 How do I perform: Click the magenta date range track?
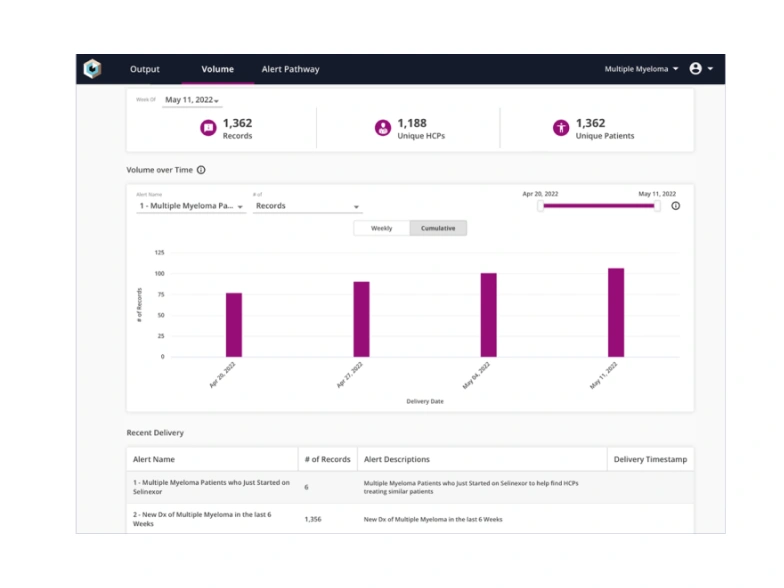[x=598, y=206]
